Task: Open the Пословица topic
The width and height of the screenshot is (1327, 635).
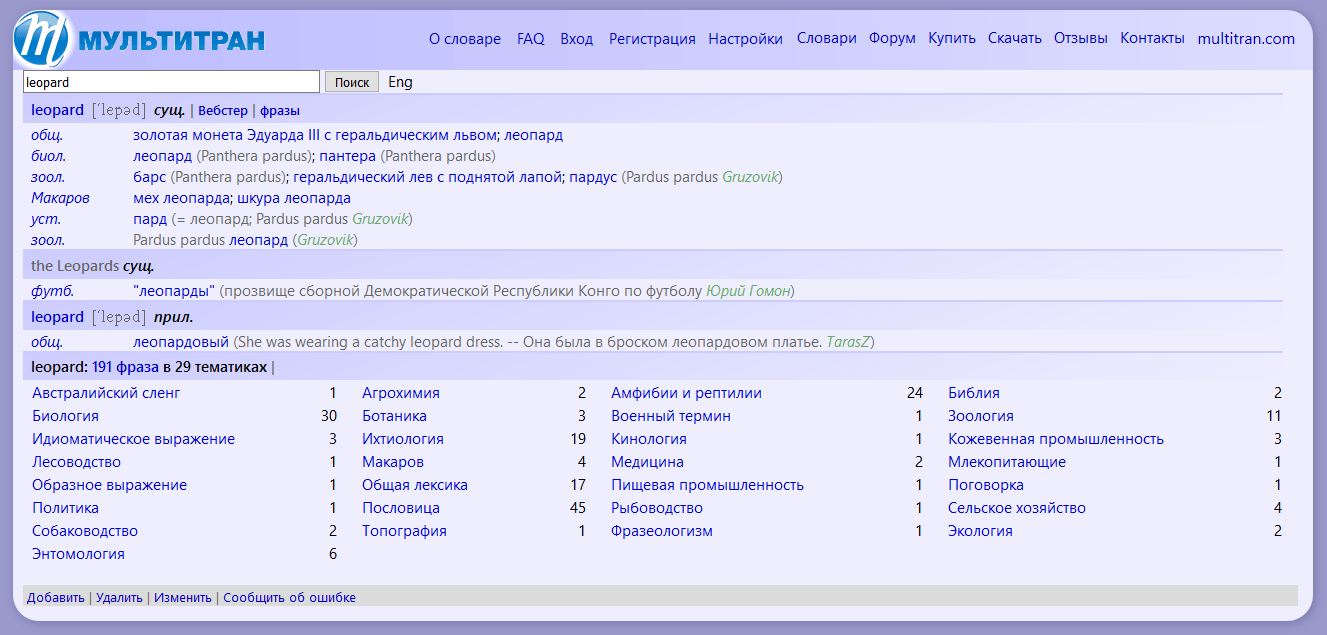Action: tap(401, 508)
